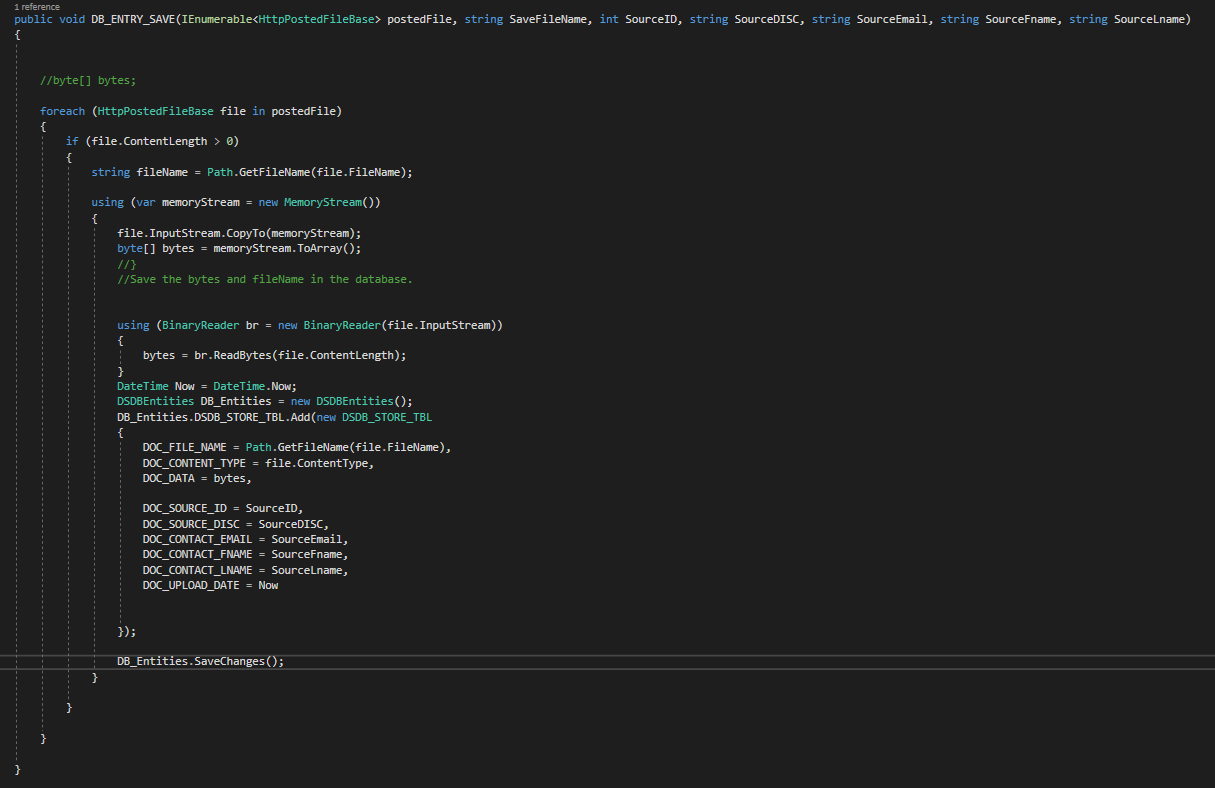Image resolution: width=1215 pixels, height=788 pixels.
Task: Click "BinaryReader br" declaration
Action: (x=210, y=325)
